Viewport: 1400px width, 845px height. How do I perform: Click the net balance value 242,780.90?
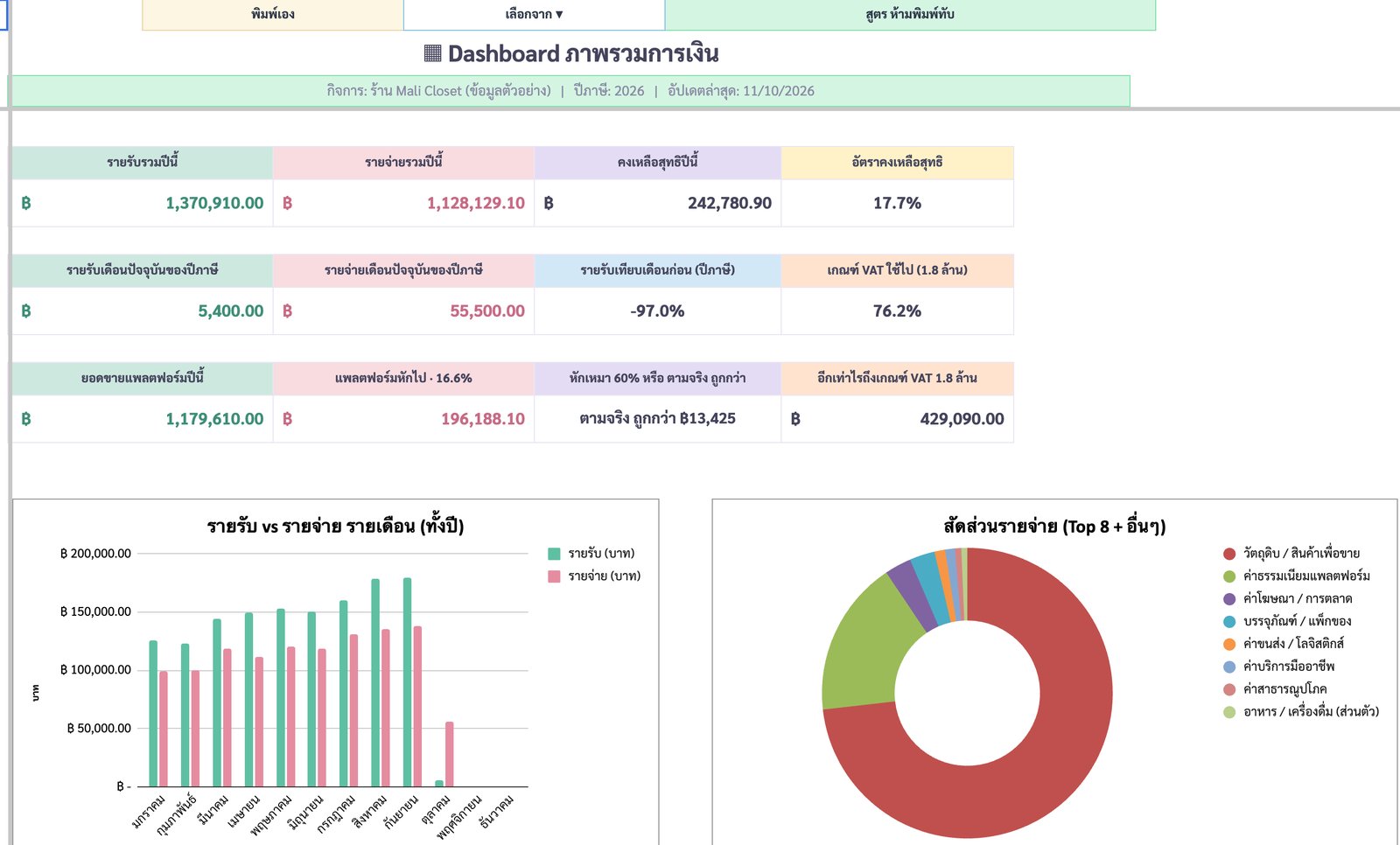pyautogui.click(x=730, y=203)
